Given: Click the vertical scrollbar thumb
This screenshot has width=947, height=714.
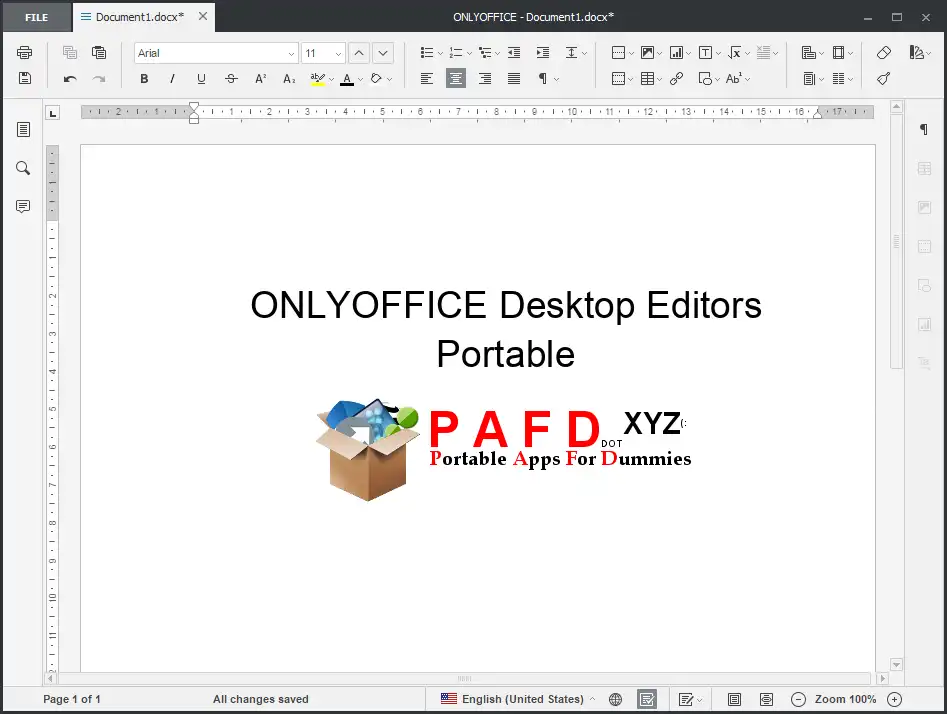Looking at the screenshot, I should [897, 242].
